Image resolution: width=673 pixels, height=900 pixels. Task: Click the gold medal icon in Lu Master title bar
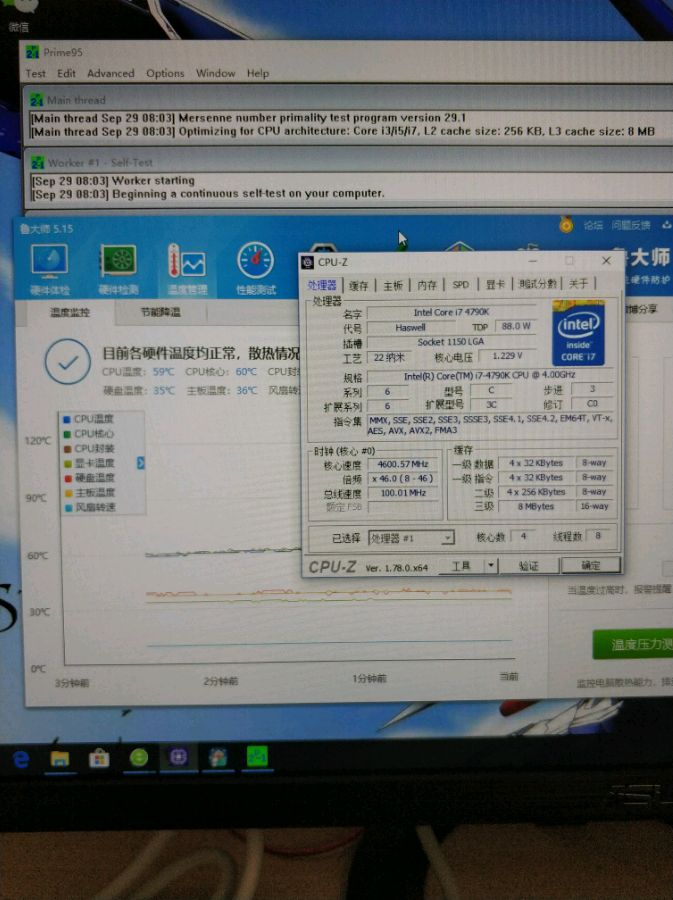click(x=566, y=224)
